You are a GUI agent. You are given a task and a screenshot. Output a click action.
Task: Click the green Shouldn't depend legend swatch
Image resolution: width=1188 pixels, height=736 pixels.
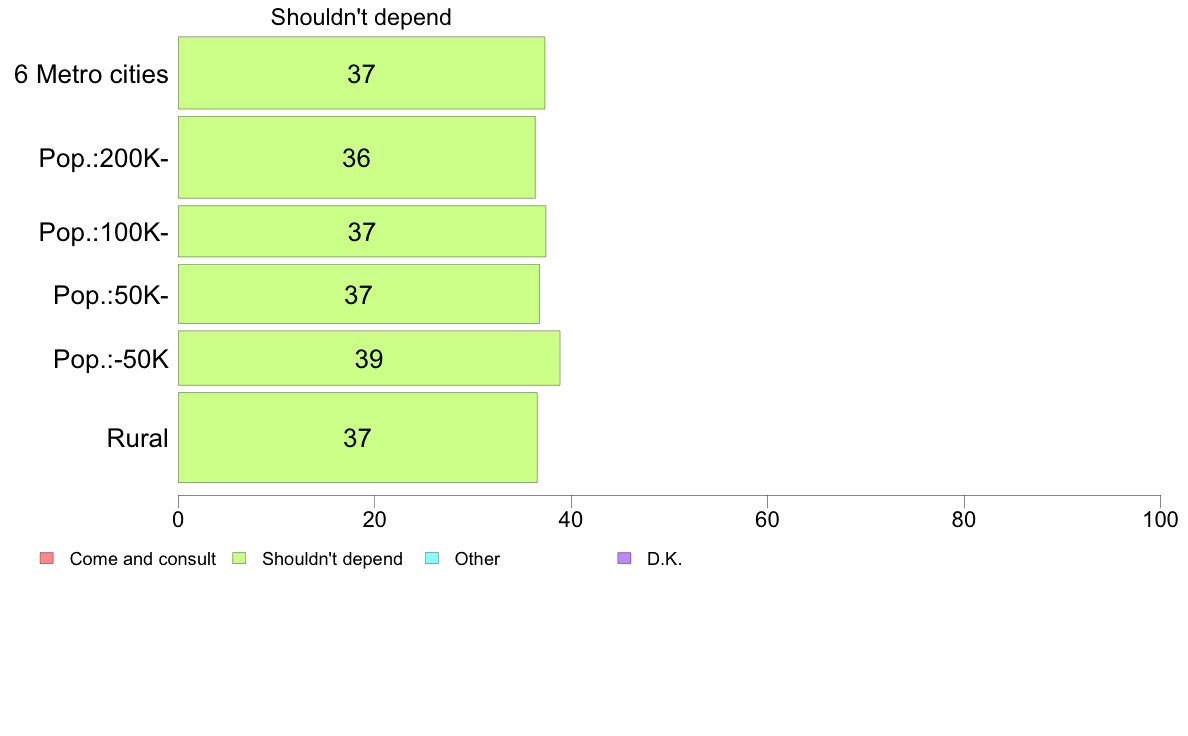[x=239, y=559]
